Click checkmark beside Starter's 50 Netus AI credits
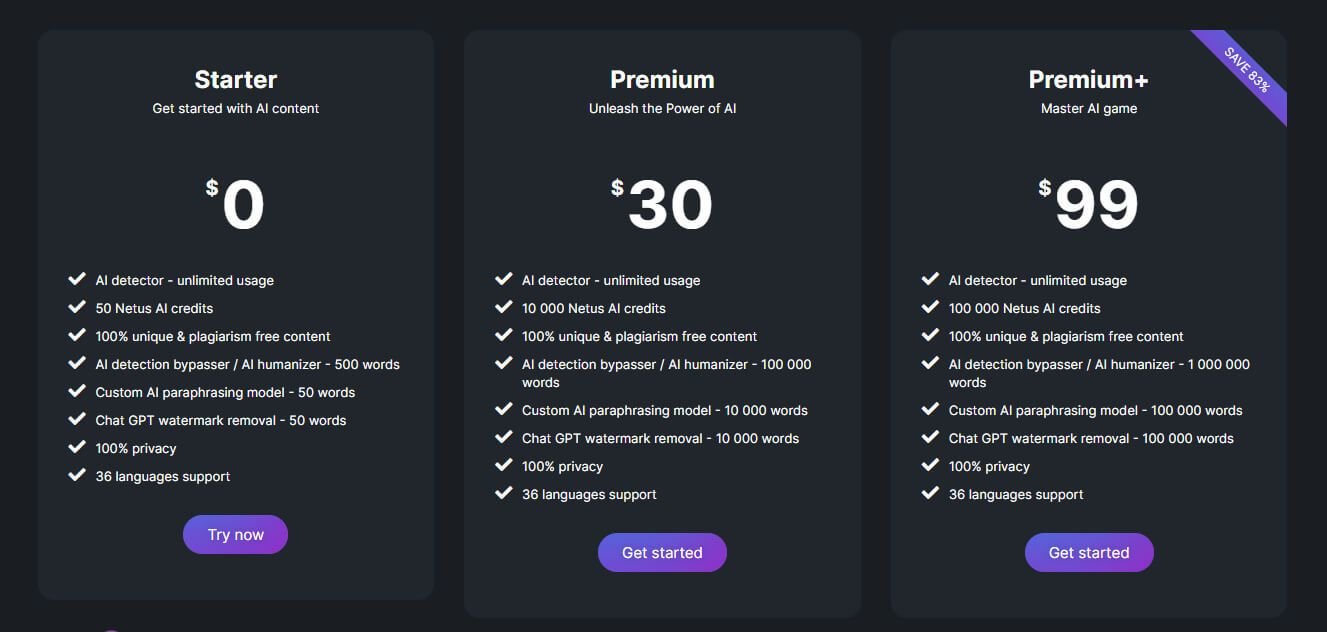 pos(77,307)
